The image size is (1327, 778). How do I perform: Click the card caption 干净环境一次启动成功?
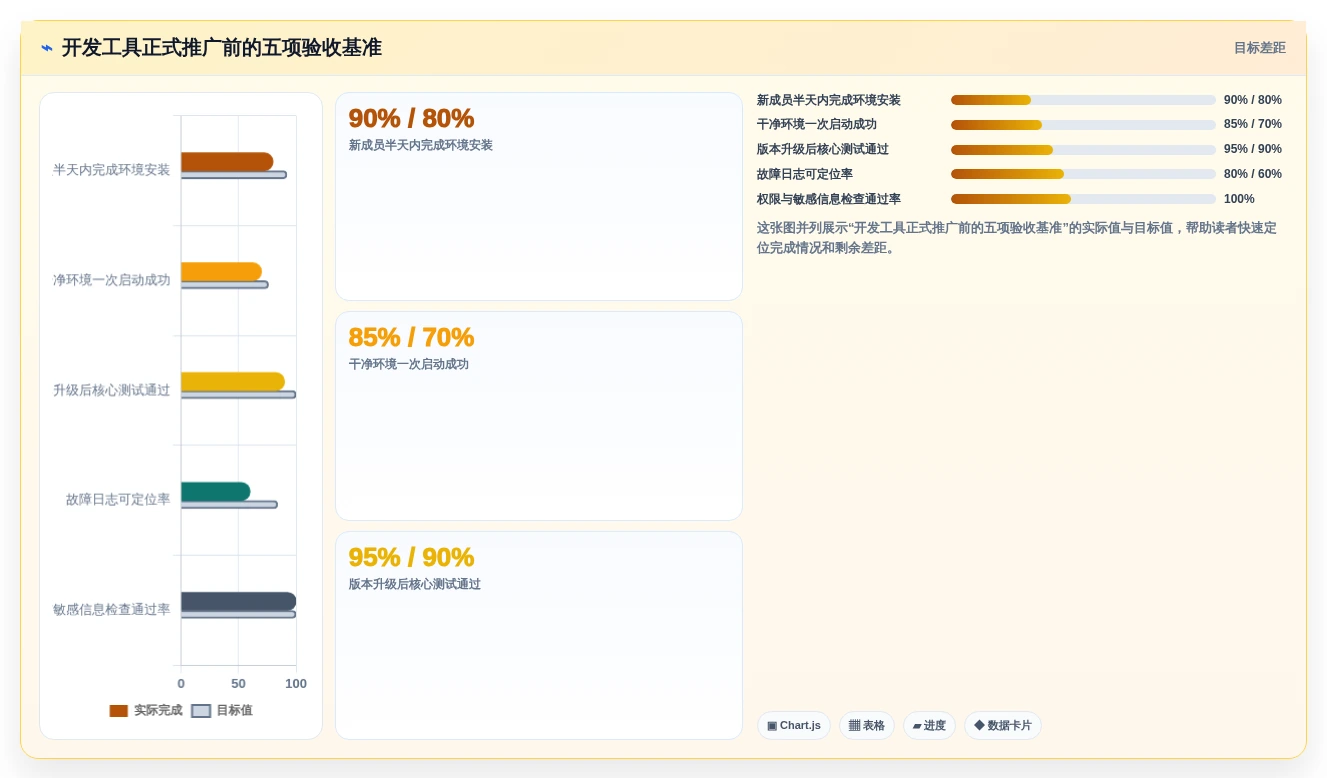(409, 364)
